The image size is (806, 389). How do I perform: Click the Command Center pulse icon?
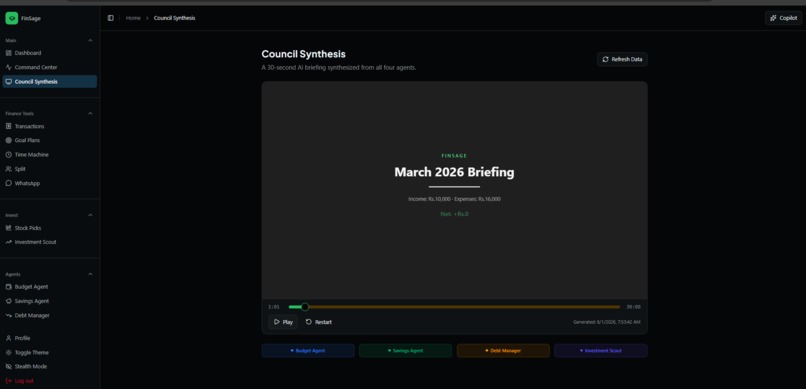pyautogui.click(x=8, y=67)
